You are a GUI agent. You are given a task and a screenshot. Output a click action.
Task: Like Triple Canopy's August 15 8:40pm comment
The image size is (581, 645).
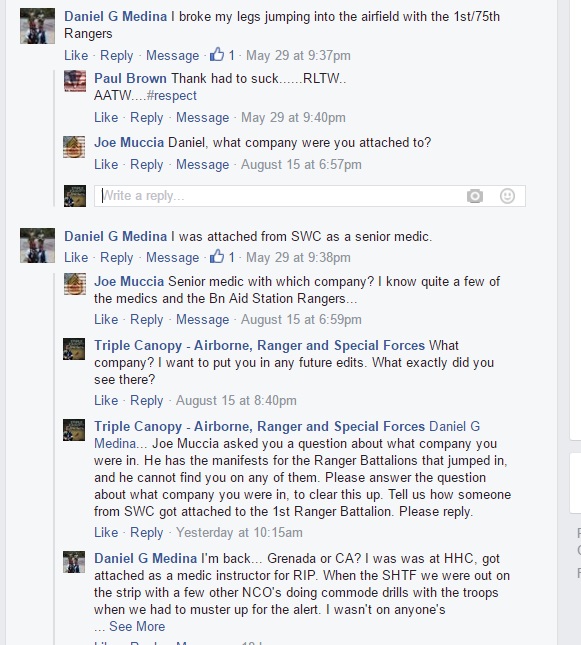point(106,400)
